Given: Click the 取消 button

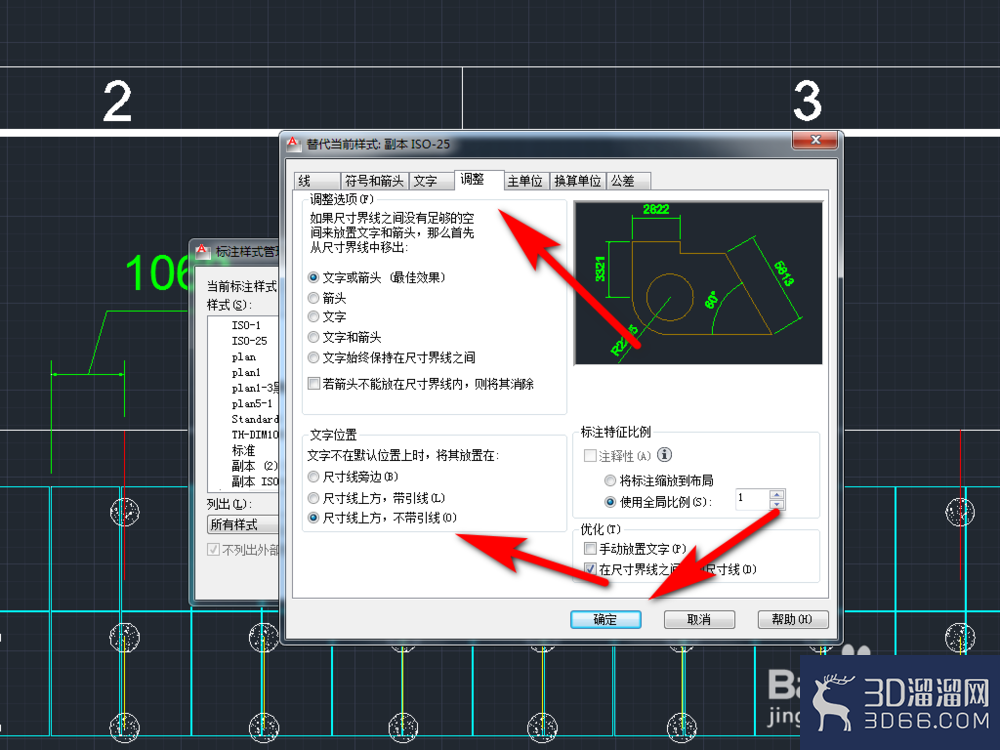Looking at the screenshot, I should coord(699,619).
